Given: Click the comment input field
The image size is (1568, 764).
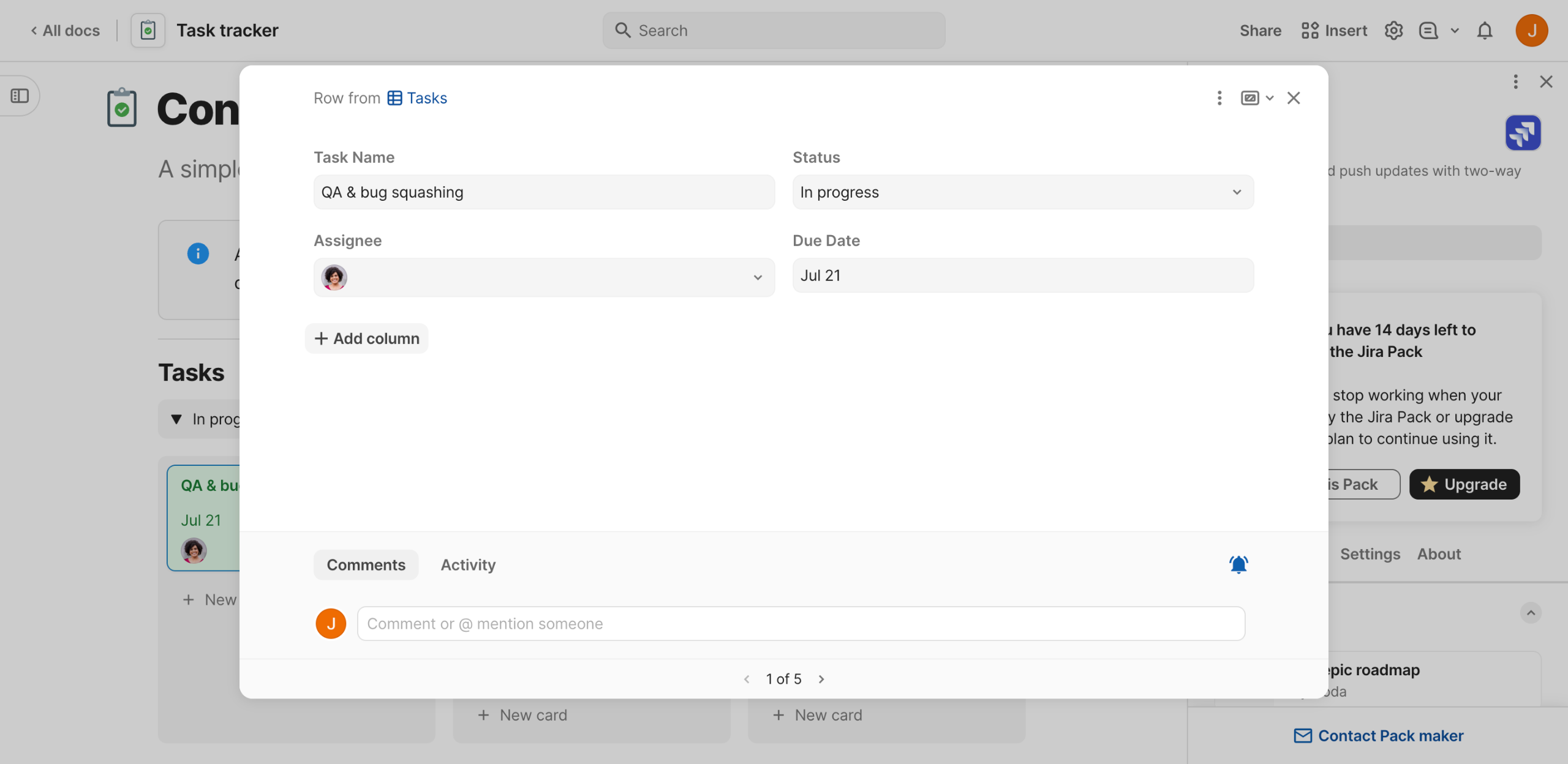Looking at the screenshot, I should (801, 624).
